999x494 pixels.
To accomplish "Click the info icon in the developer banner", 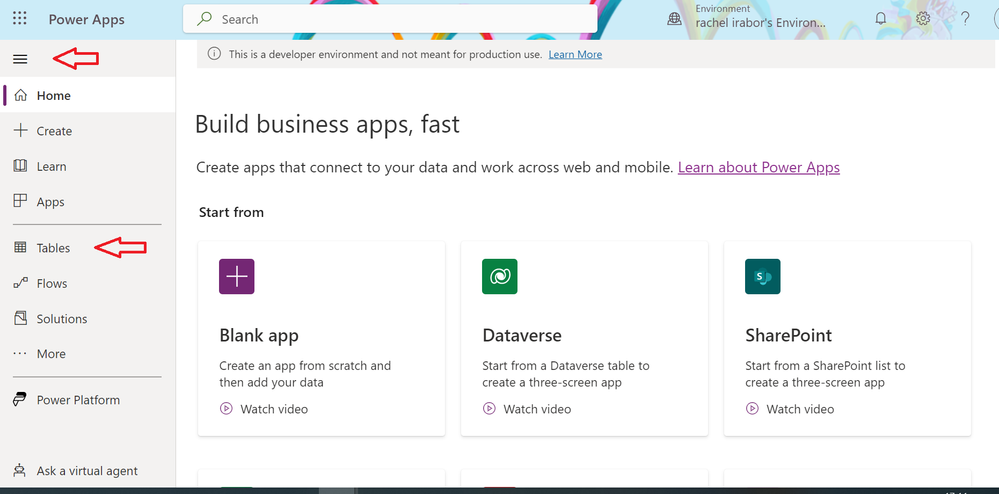I will click(x=215, y=54).
